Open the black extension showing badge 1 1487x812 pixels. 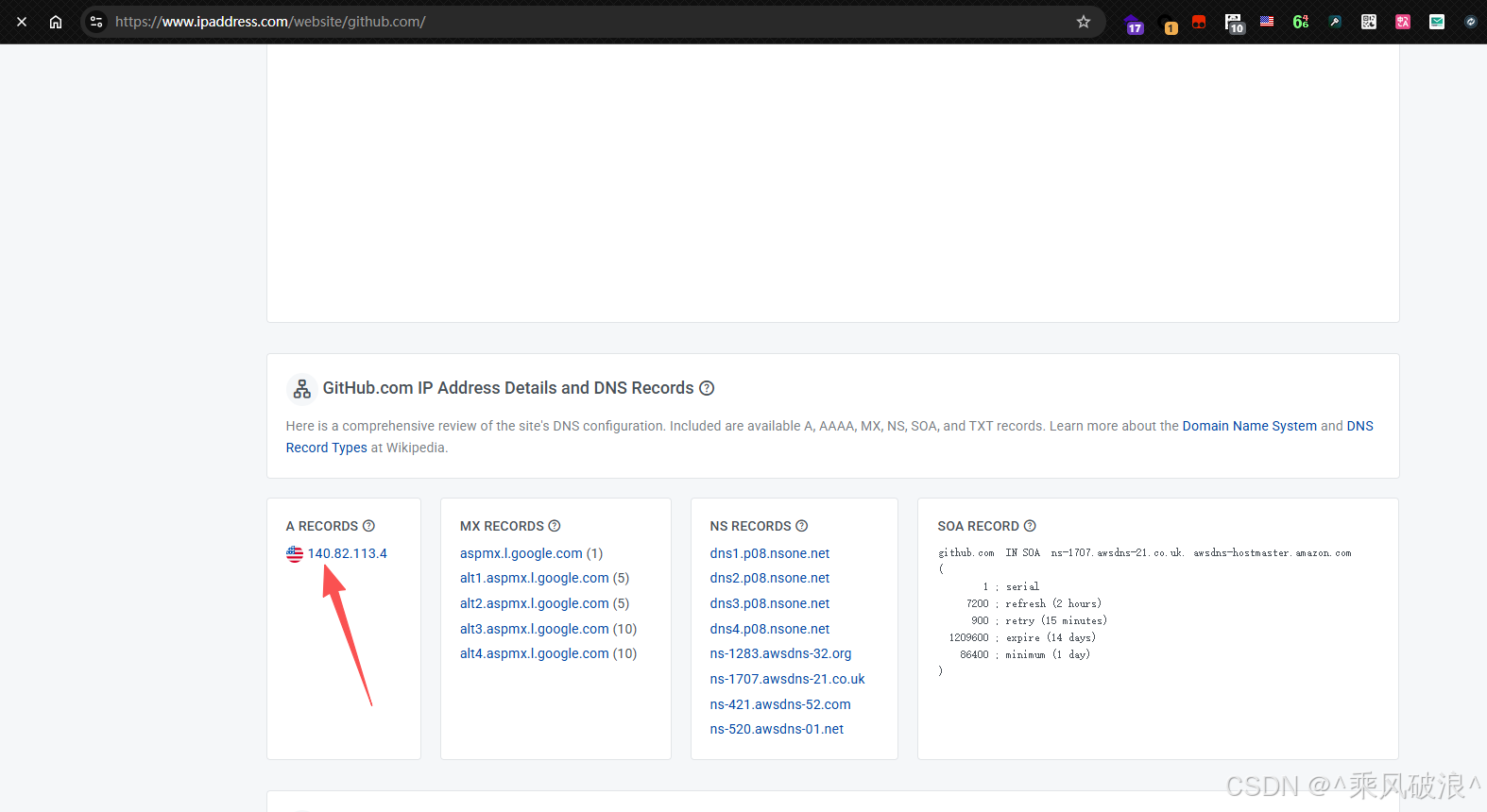(x=1168, y=24)
